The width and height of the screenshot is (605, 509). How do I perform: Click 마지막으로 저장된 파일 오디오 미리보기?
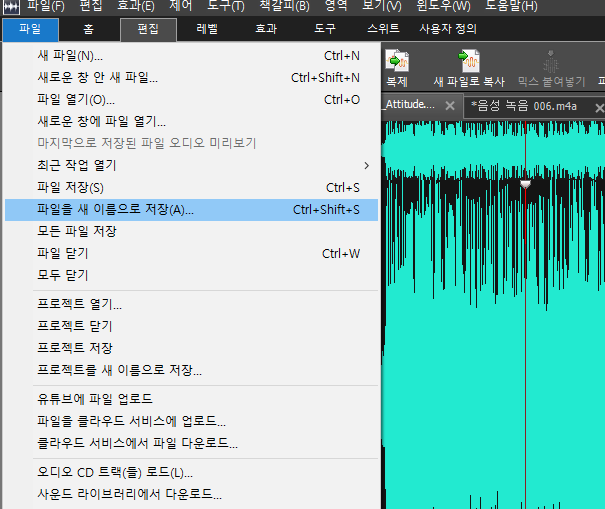191,144
